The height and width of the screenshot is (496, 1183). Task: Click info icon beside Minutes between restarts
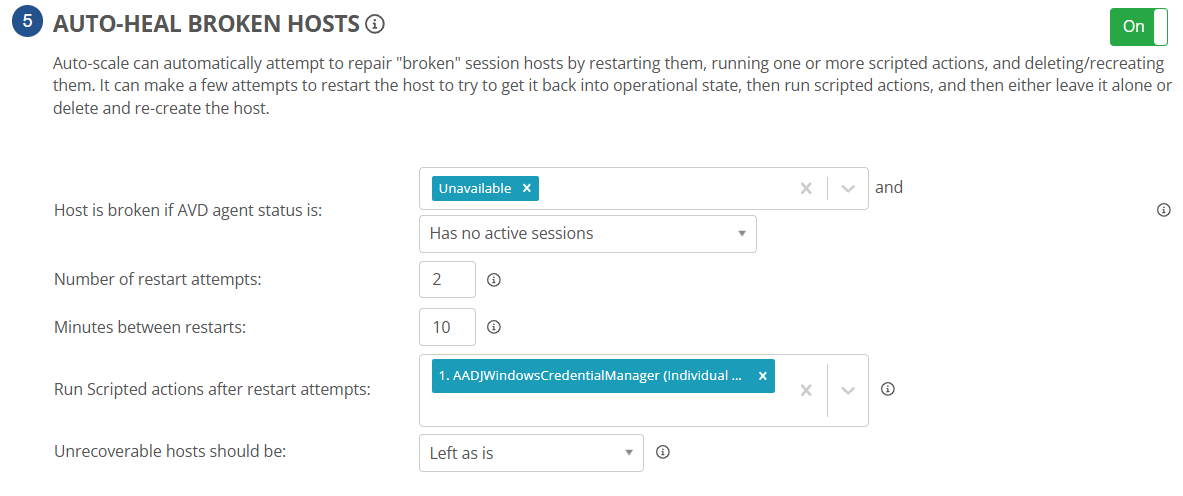click(x=493, y=327)
